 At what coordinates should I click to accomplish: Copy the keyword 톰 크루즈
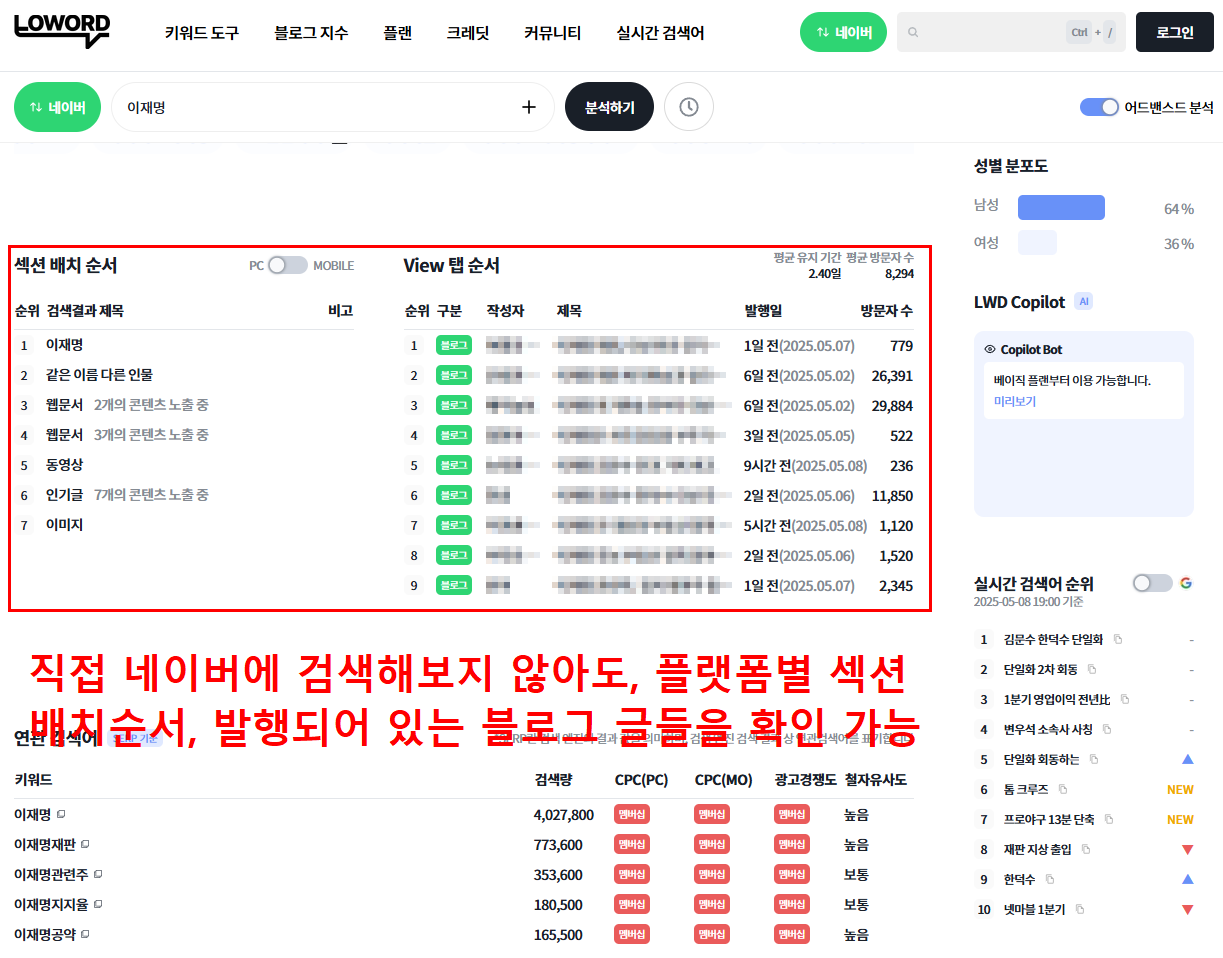[1063, 790]
